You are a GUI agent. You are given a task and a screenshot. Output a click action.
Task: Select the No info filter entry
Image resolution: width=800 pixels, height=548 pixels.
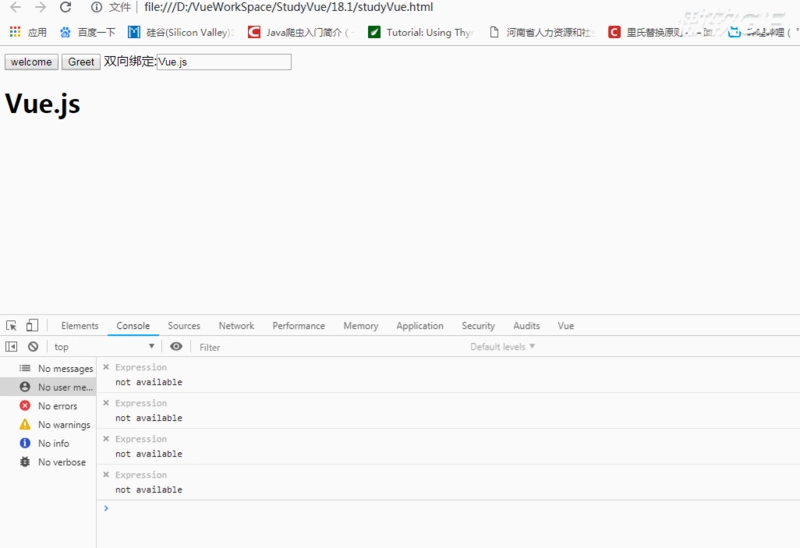(x=53, y=443)
